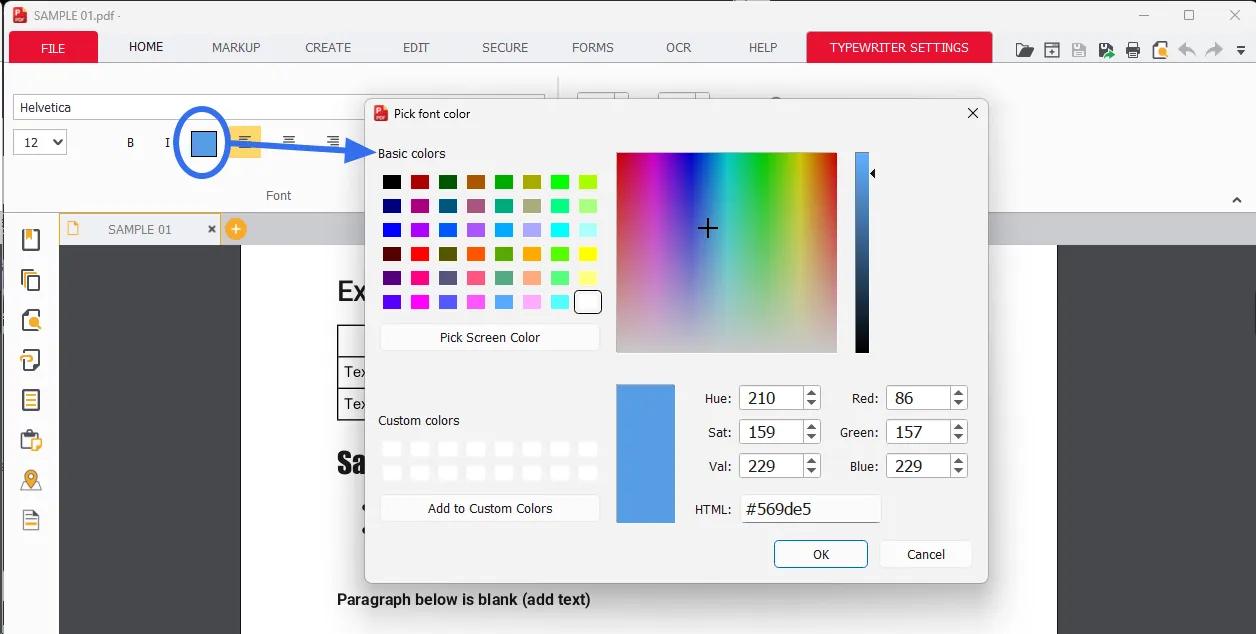The height and width of the screenshot is (634, 1256).
Task: Click the blue font color swatch in ribbon
Action: click(x=204, y=143)
